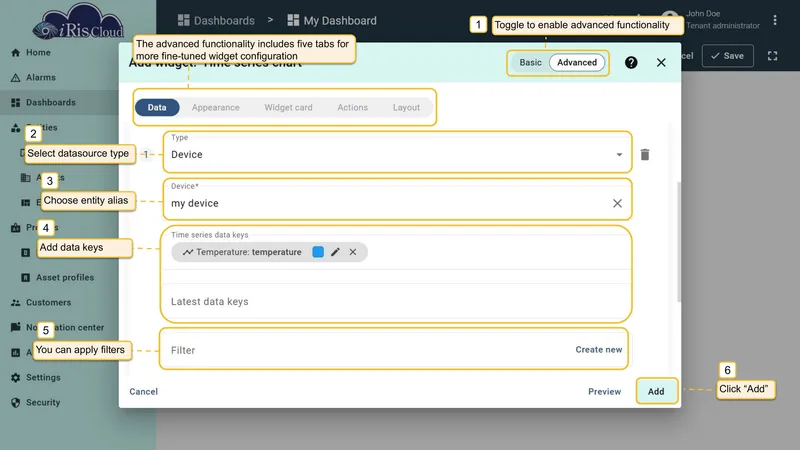The width and height of the screenshot is (800, 450).
Task: Click the dialog vertical scrollbar
Action: [x=679, y=242]
